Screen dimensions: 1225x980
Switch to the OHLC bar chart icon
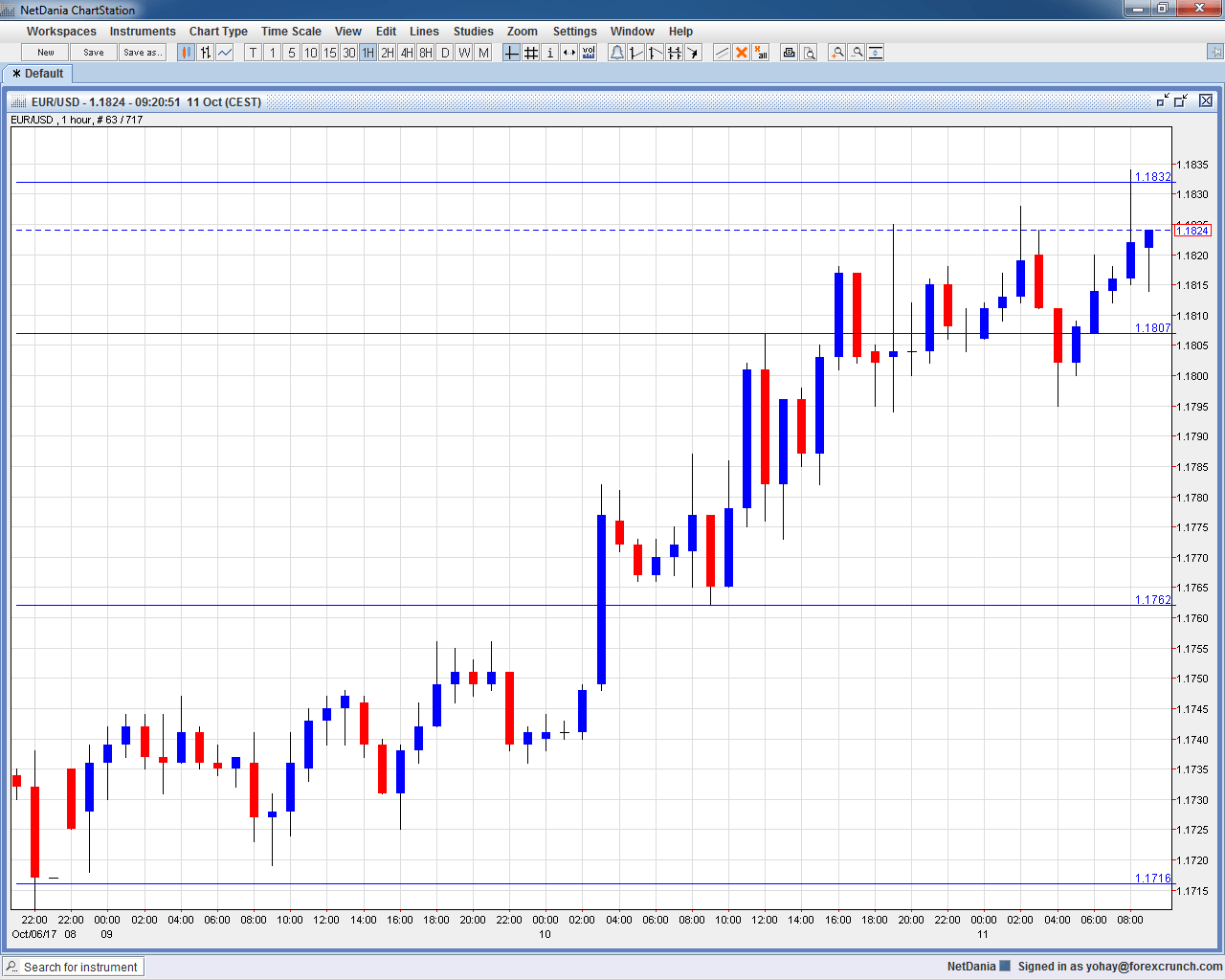pyautogui.click(x=206, y=53)
